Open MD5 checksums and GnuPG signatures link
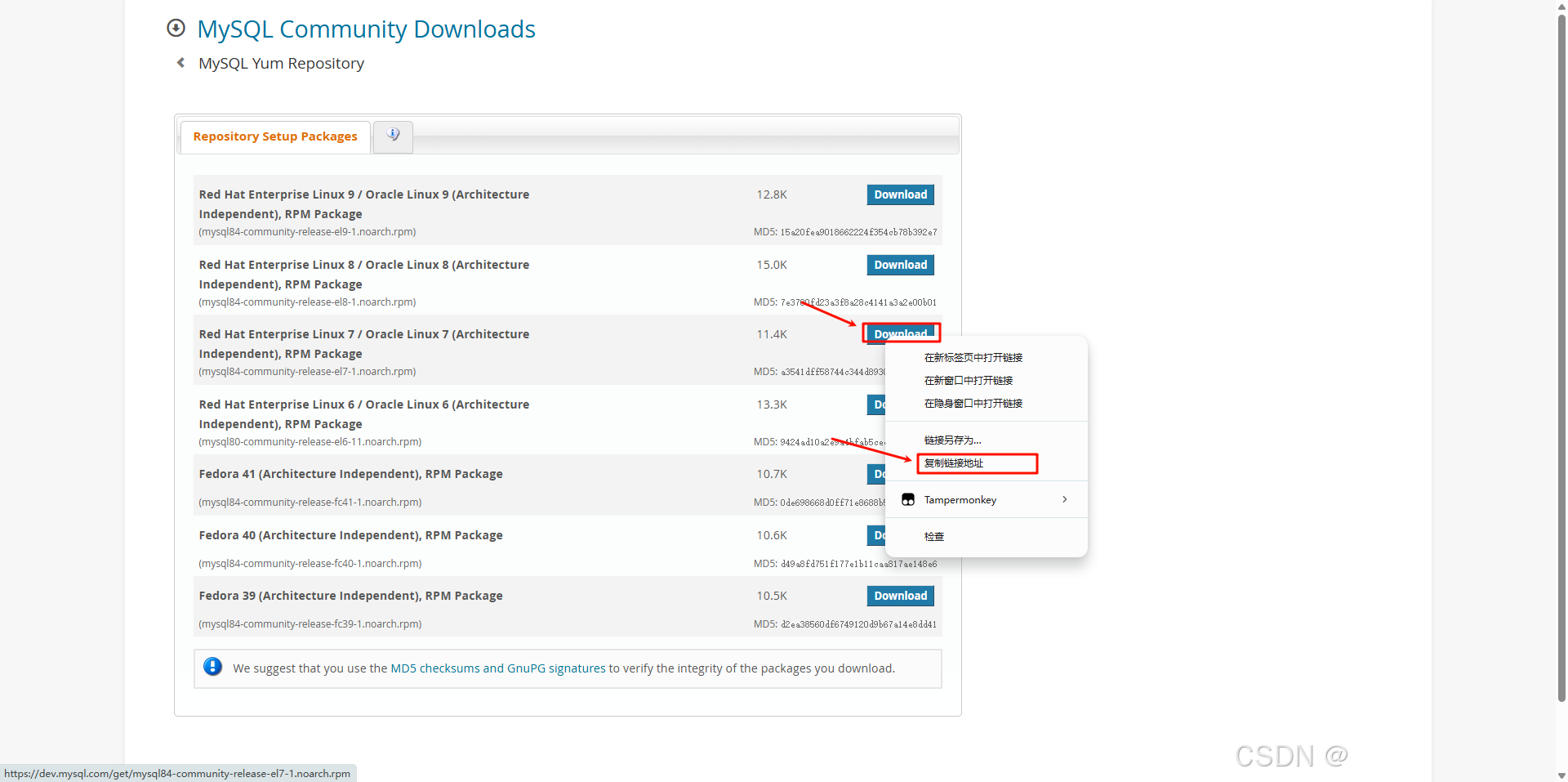Screen dimensions: 1568x782 [x=498, y=668]
